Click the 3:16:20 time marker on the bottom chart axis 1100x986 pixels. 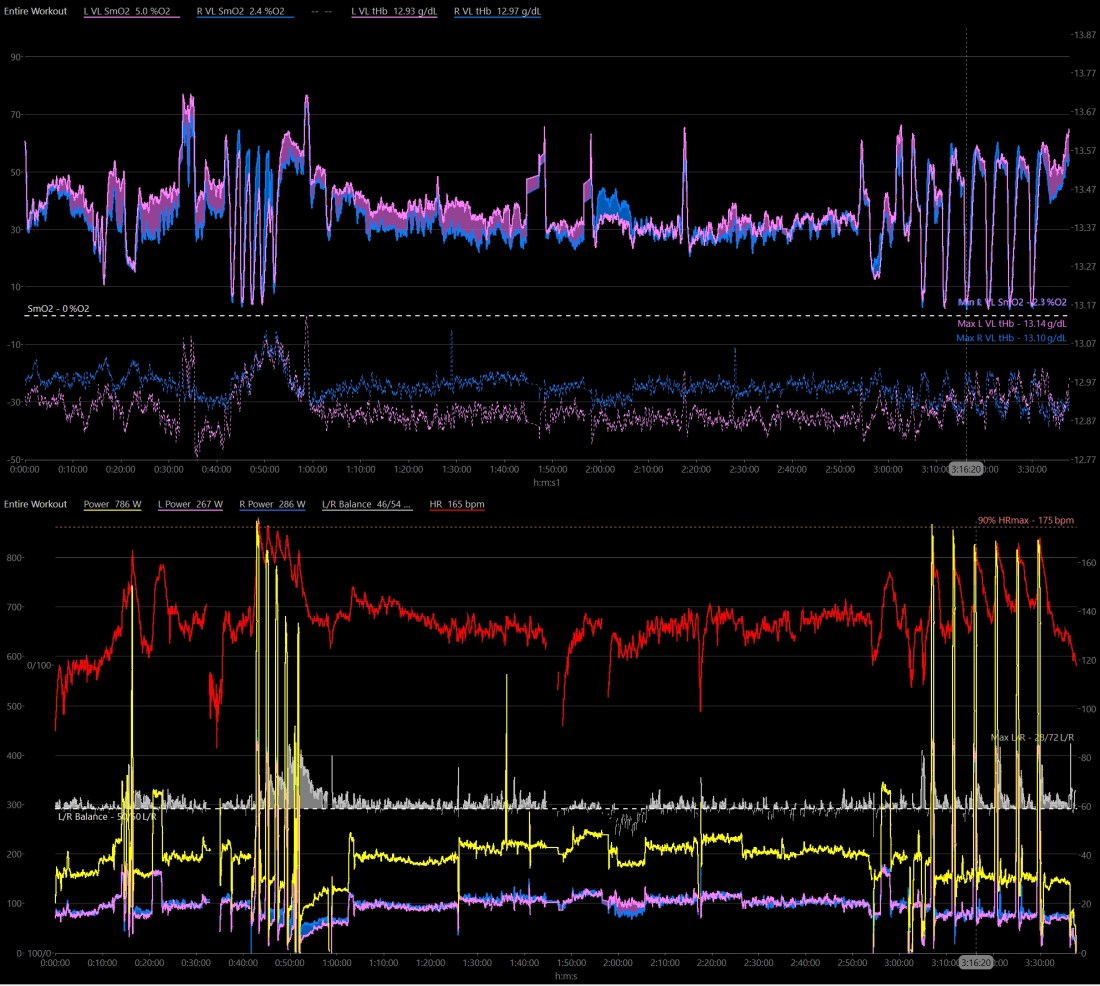976,961
